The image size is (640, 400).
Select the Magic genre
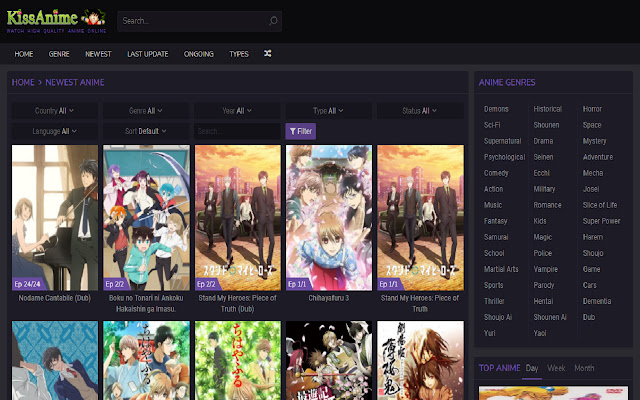(x=542, y=237)
